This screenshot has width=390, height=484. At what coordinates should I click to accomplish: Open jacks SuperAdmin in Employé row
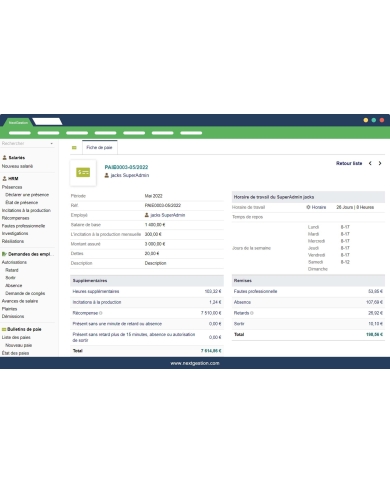pos(168,215)
